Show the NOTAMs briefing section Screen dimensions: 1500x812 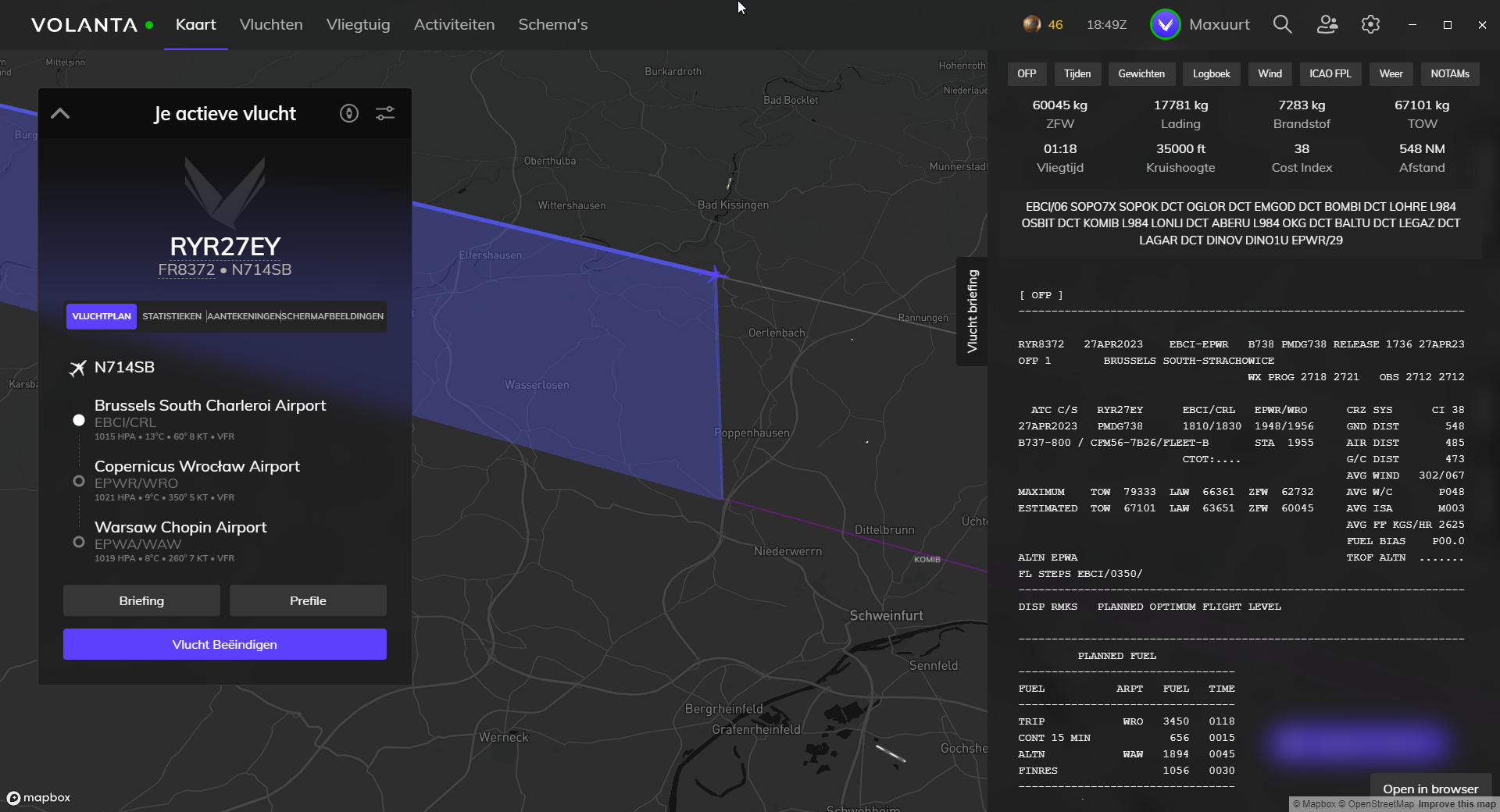coord(1449,74)
